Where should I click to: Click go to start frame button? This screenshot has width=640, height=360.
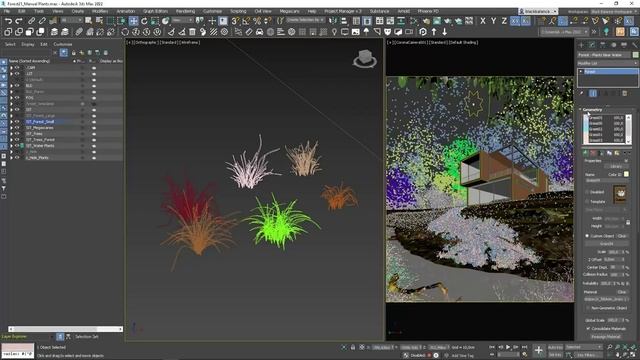pos(492,347)
